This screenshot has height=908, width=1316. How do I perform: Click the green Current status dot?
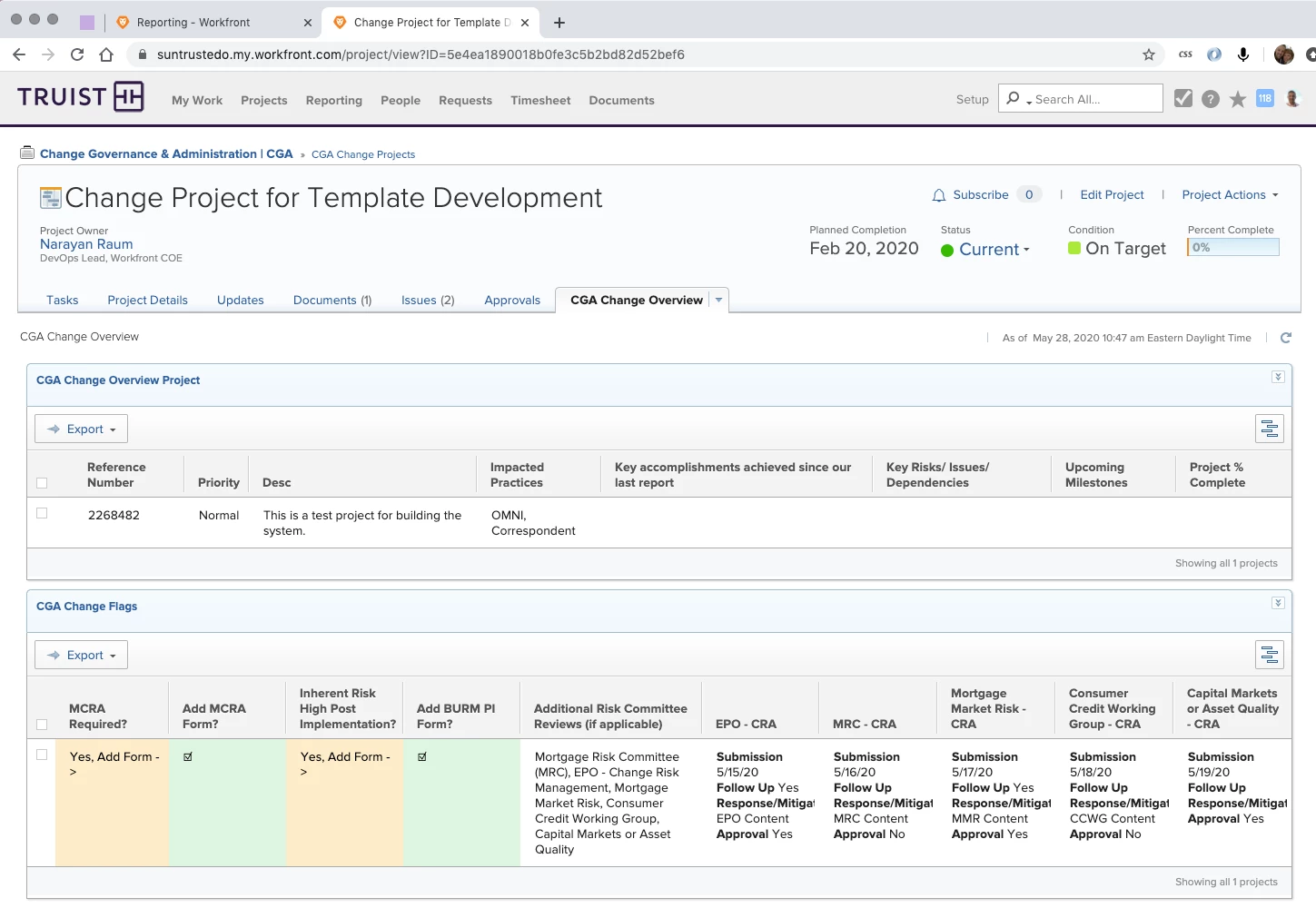tap(947, 251)
